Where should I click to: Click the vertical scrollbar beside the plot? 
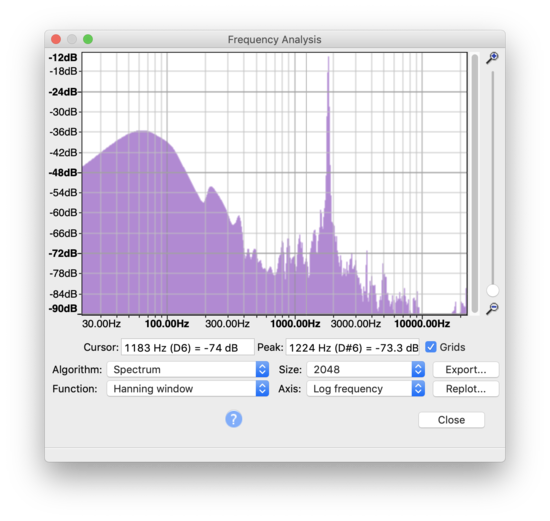(x=475, y=183)
